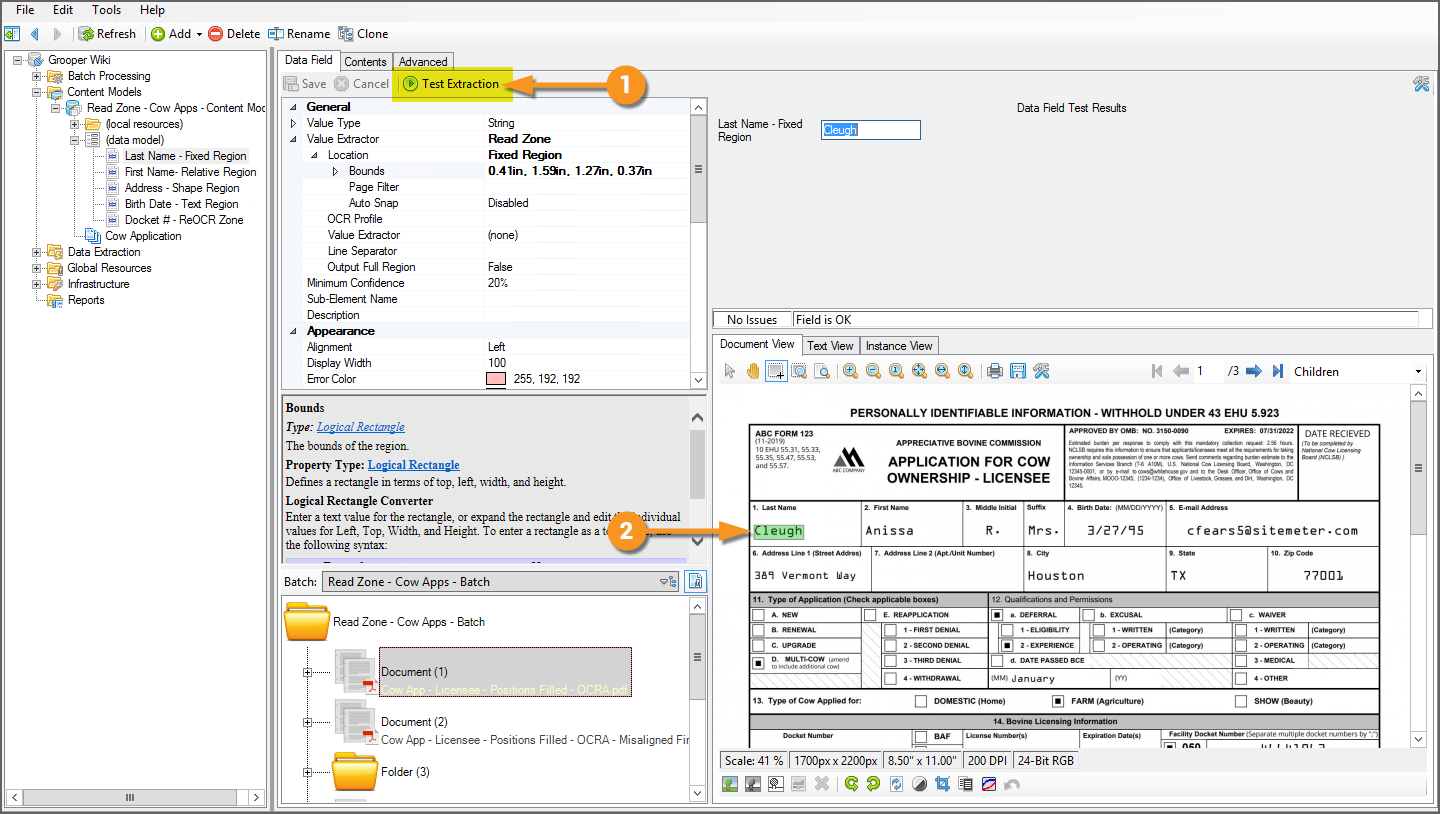Print the document using printer icon
The width and height of the screenshot is (1440, 814).
(994, 371)
